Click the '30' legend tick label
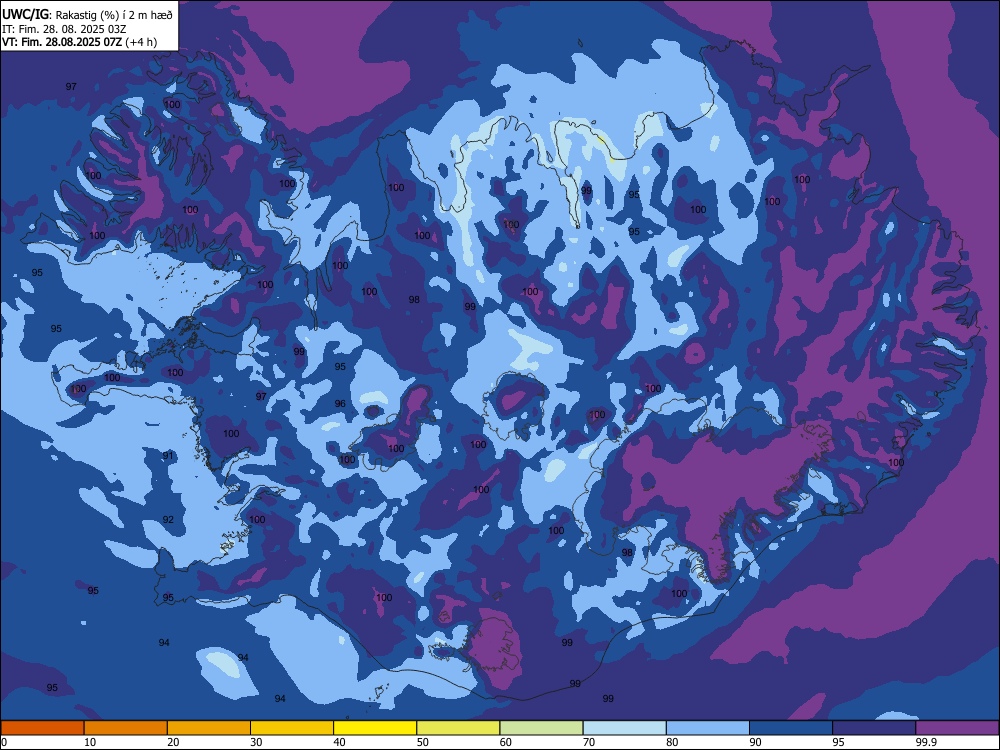The width and height of the screenshot is (1000, 750). pyautogui.click(x=256, y=742)
